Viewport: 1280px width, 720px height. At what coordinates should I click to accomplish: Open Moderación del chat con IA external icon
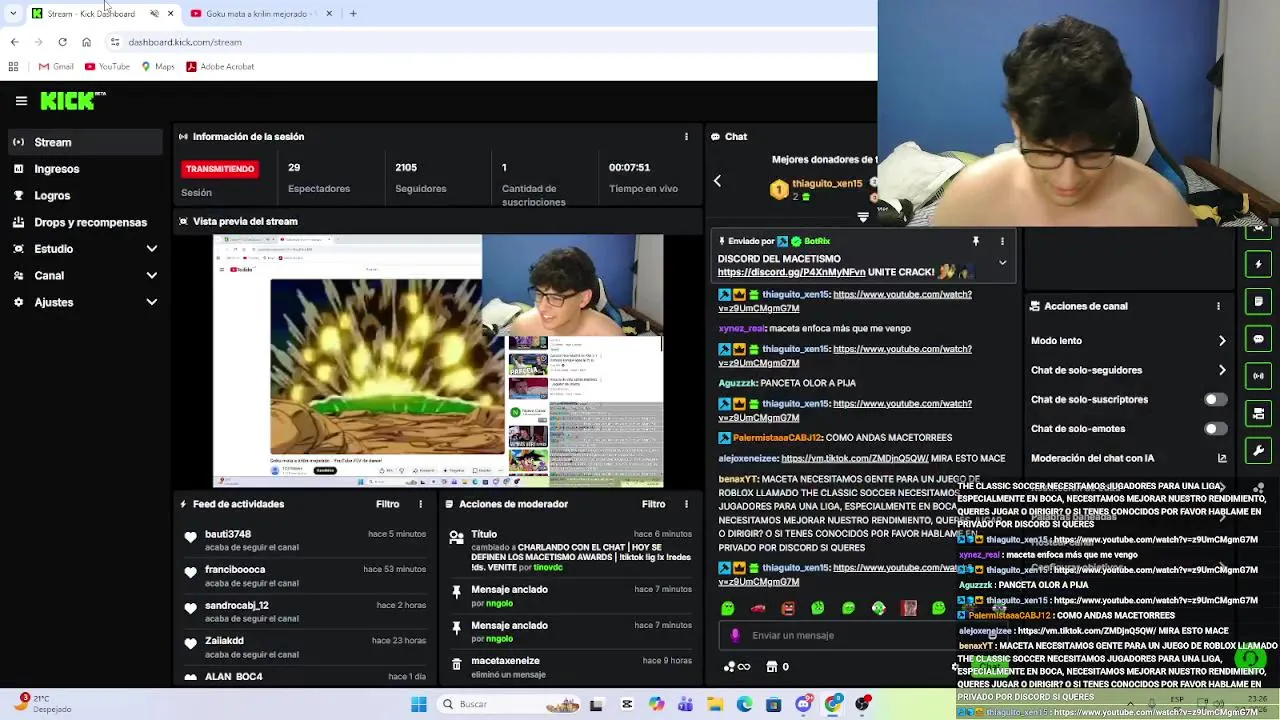point(1222,458)
